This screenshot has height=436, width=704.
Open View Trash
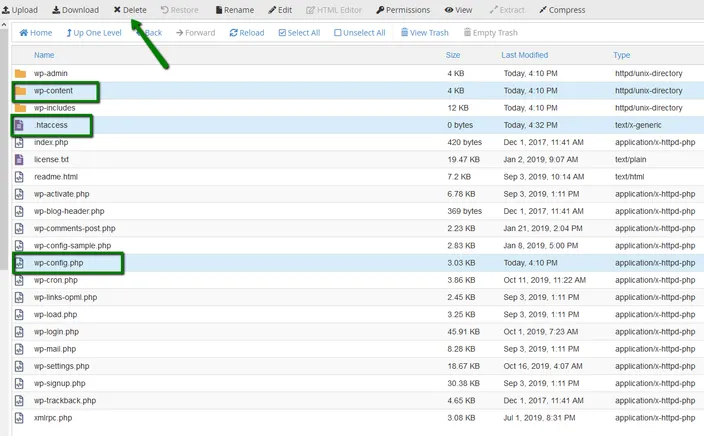click(x=424, y=33)
